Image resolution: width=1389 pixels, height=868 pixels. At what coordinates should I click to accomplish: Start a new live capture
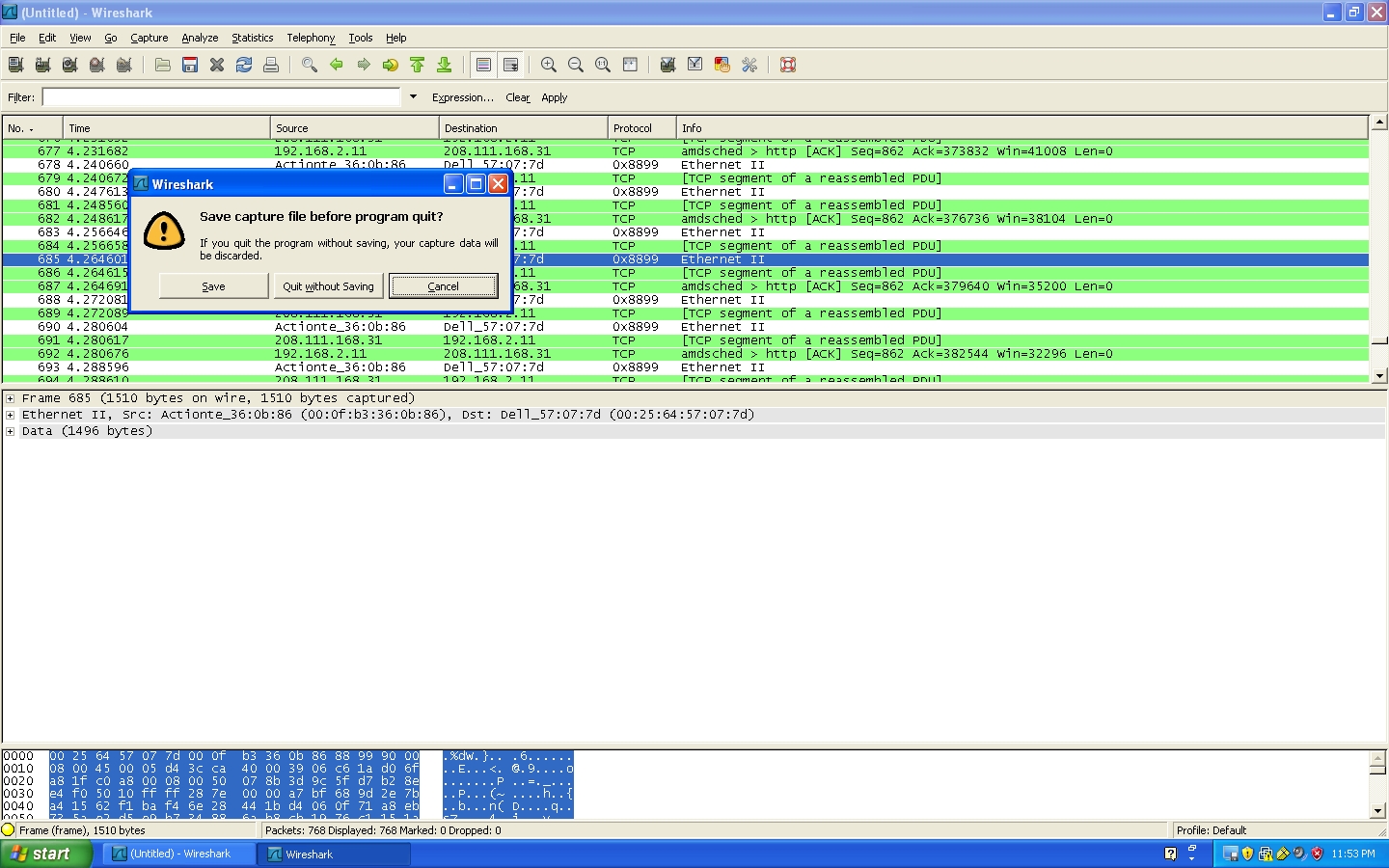69,65
